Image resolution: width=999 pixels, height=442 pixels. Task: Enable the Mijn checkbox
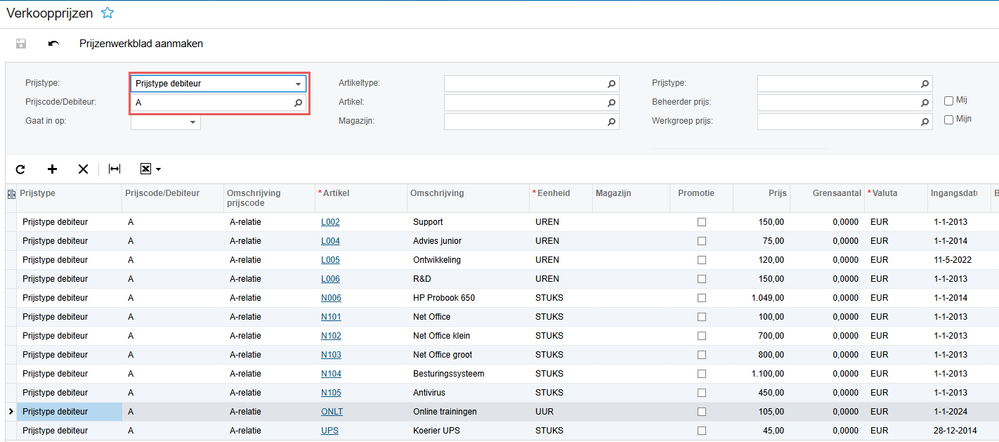(949, 120)
